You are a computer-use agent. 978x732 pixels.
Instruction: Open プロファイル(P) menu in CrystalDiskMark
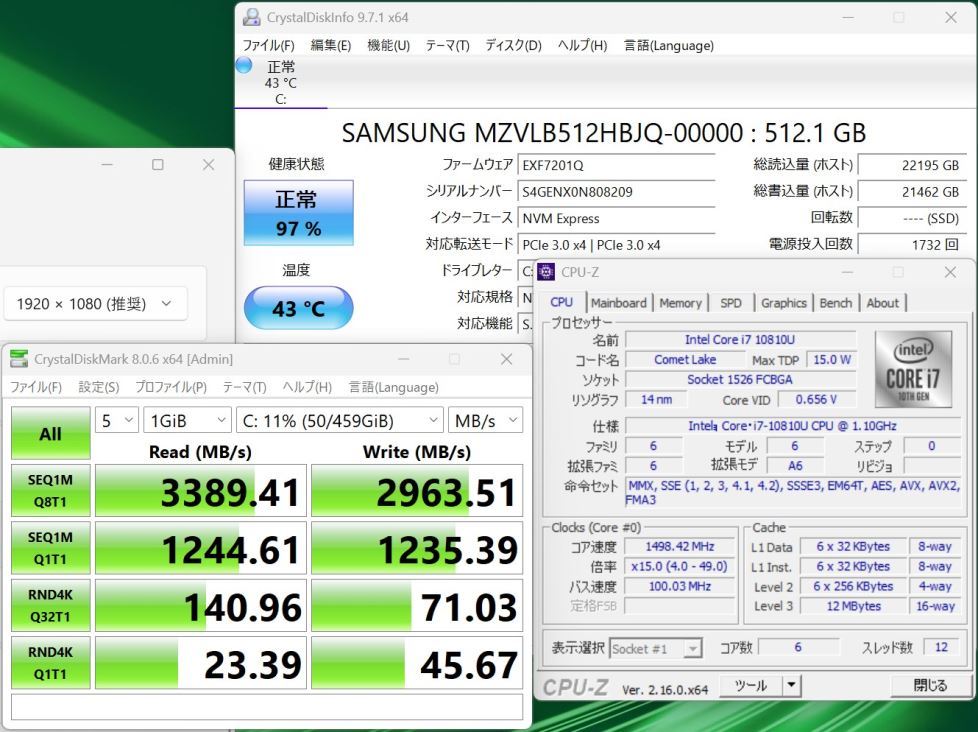pyautogui.click(x=171, y=387)
